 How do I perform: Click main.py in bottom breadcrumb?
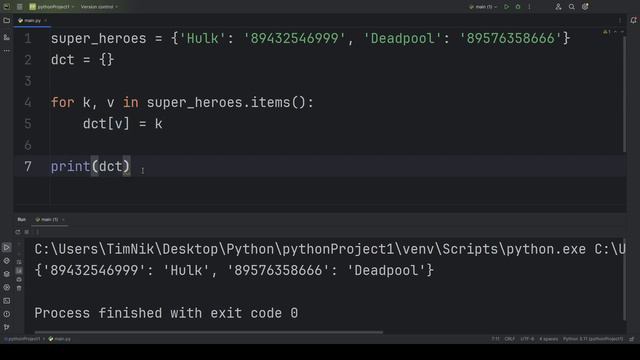click(60, 339)
